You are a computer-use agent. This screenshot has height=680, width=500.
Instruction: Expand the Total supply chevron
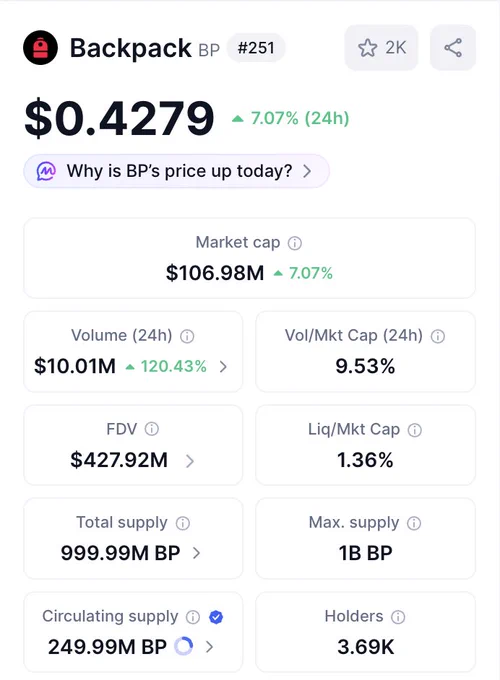click(196, 553)
